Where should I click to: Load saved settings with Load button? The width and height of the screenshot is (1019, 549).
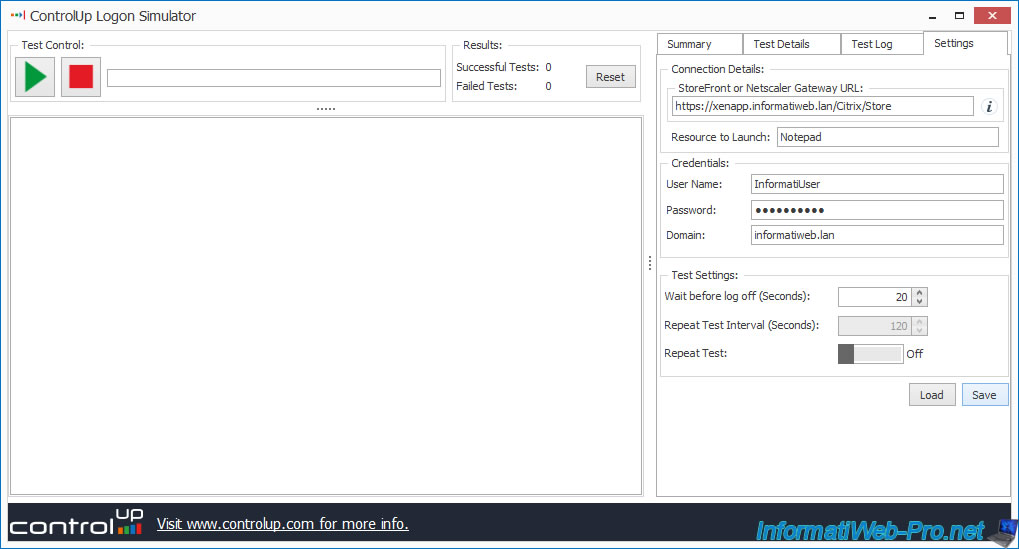(932, 395)
